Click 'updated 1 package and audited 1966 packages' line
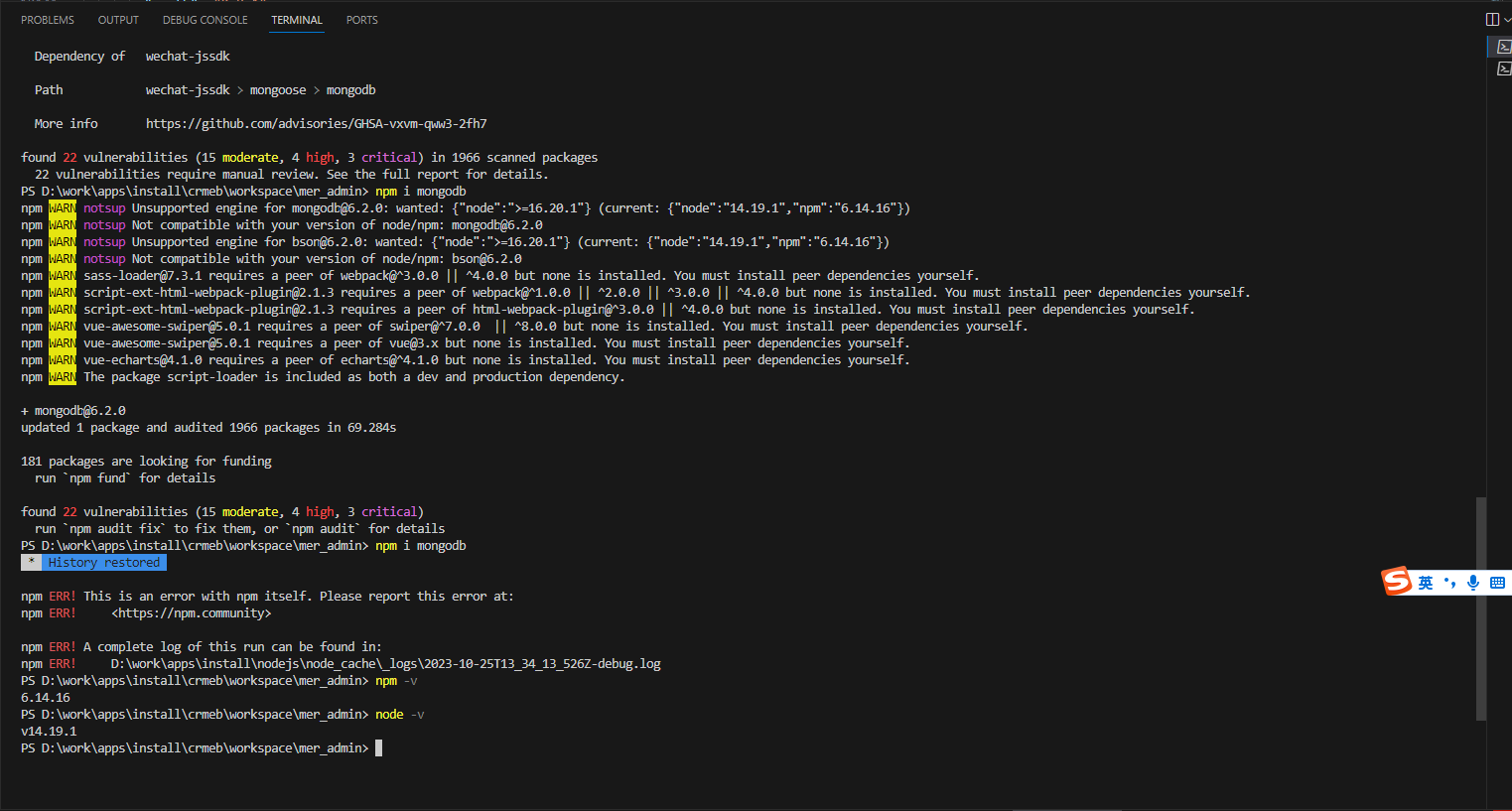Image resolution: width=1512 pixels, height=811 pixels. click(x=208, y=428)
